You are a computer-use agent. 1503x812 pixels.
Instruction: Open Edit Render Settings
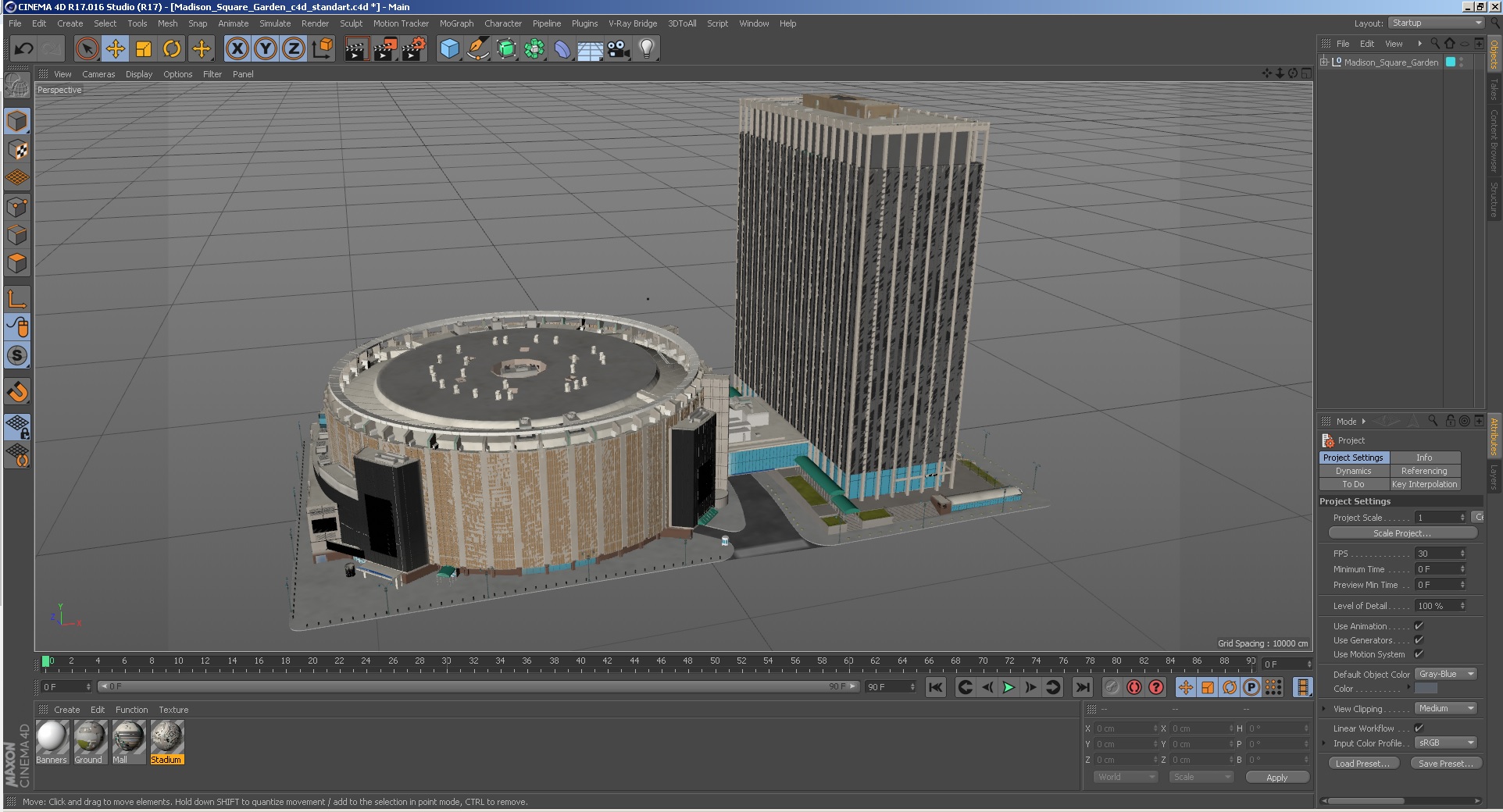point(414,49)
